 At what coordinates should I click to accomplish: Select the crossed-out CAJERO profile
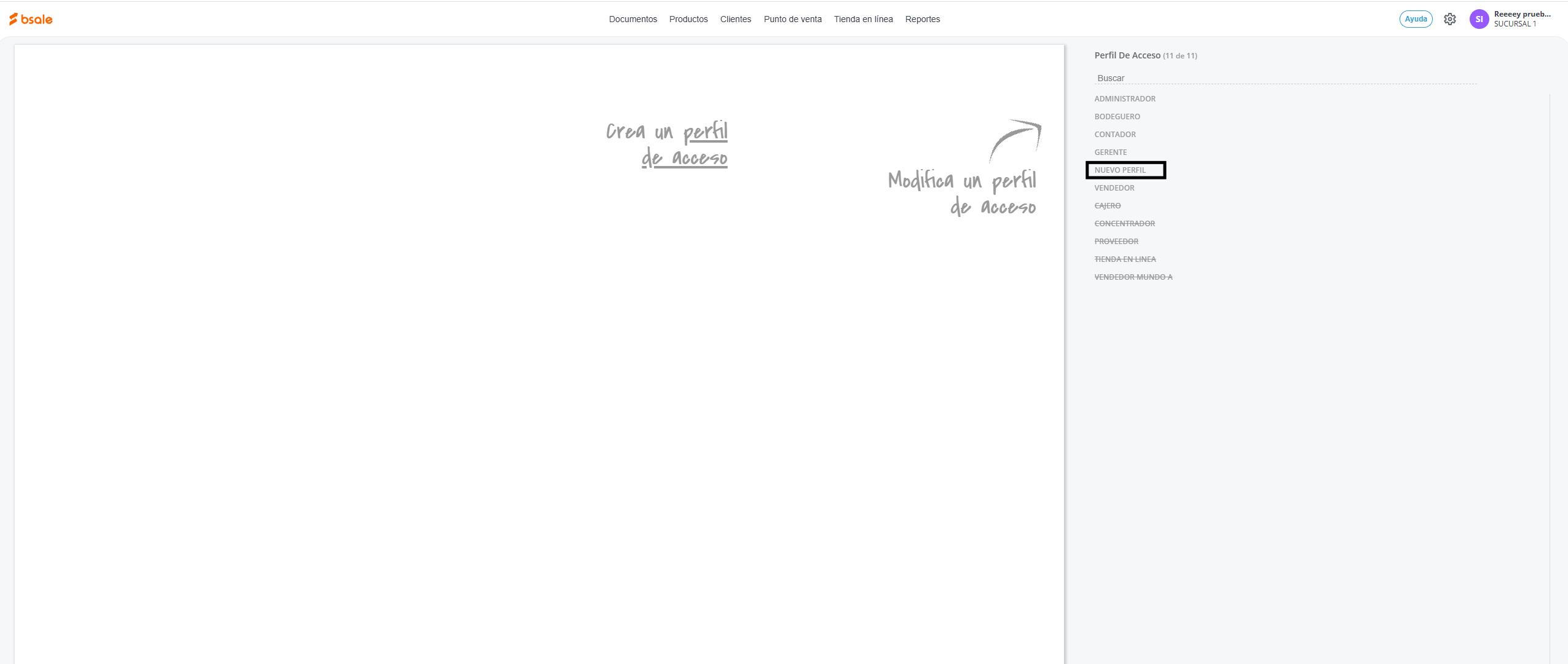point(1107,206)
